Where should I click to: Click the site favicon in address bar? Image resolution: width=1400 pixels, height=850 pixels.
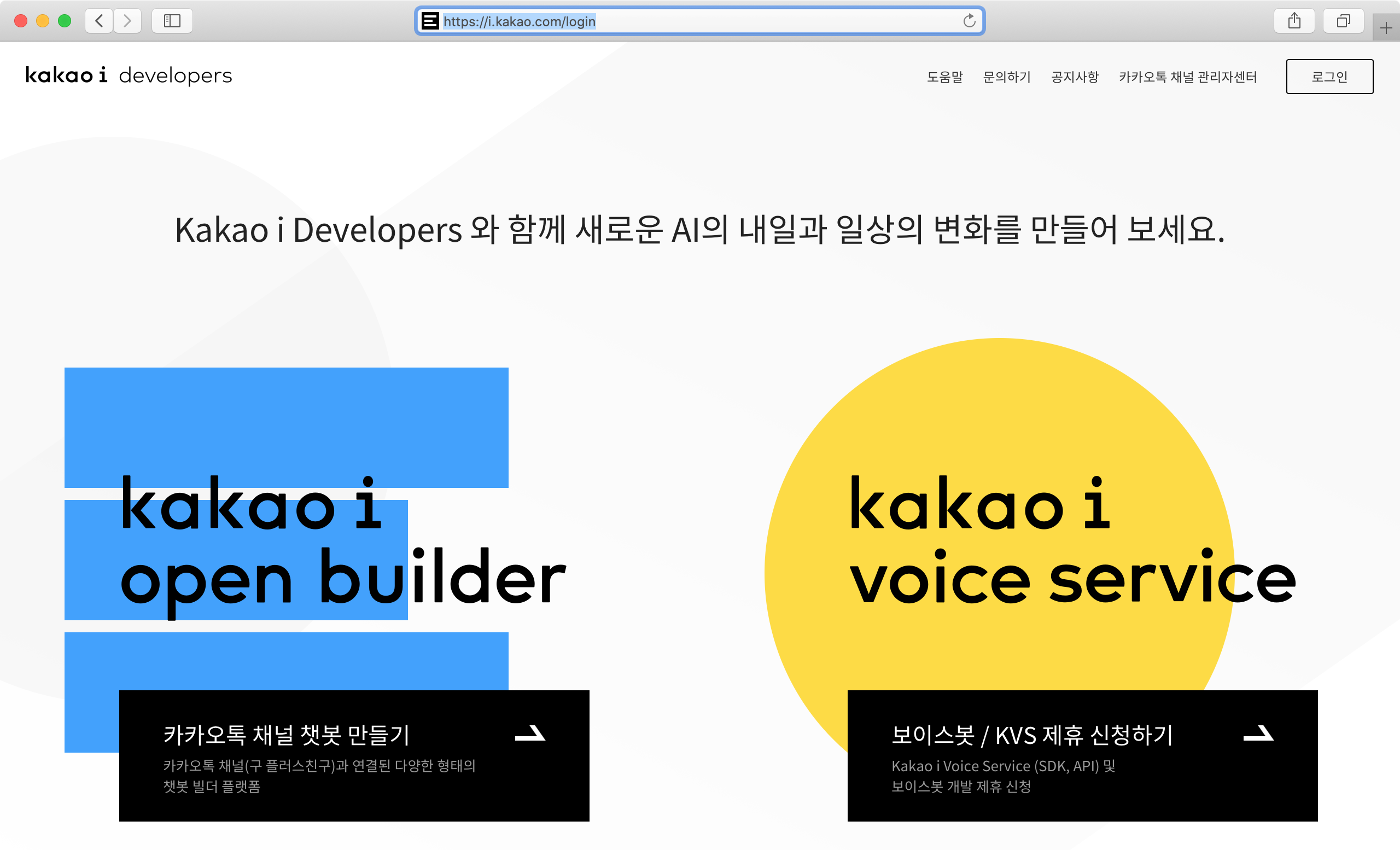point(430,21)
